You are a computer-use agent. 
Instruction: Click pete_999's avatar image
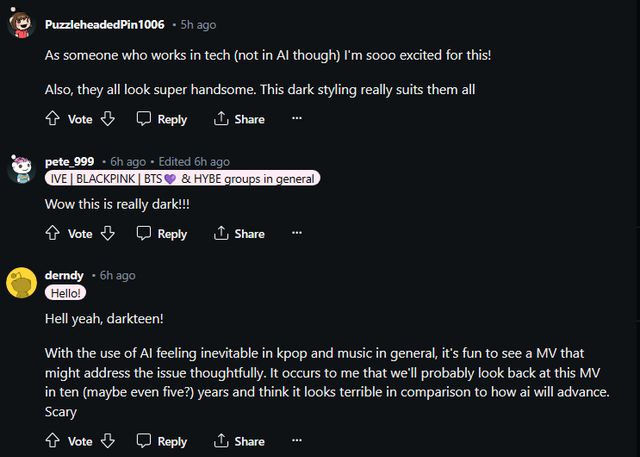(x=22, y=169)
